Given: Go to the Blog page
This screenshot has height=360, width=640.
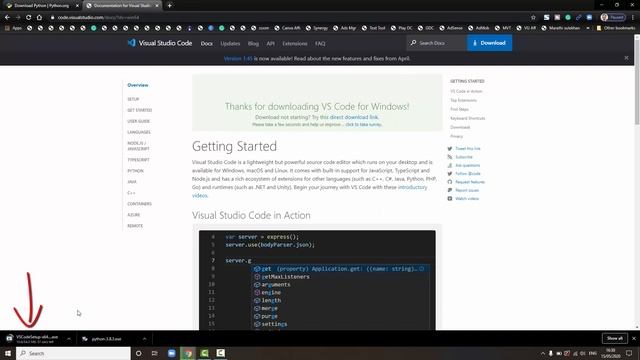Looking at the screenshot, I should click(x=253, y=43).
